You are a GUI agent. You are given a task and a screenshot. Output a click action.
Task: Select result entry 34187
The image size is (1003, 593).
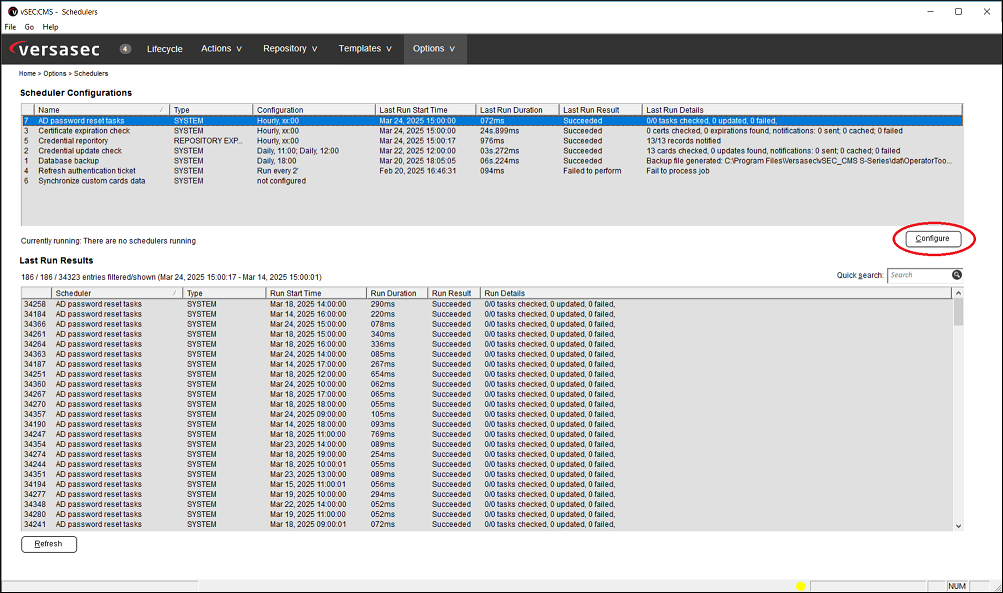click(487, 364)
